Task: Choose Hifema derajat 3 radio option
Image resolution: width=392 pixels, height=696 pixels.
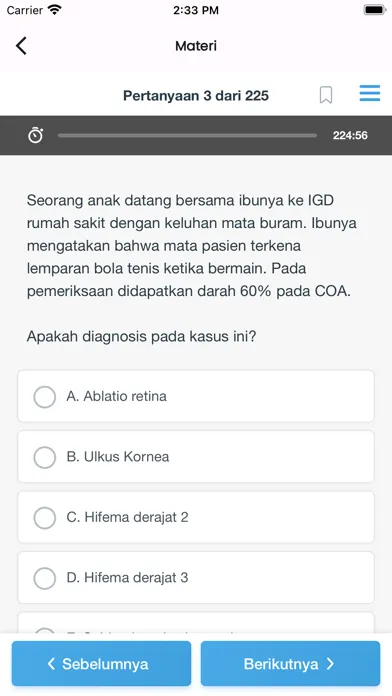Action: pos(45,578)
